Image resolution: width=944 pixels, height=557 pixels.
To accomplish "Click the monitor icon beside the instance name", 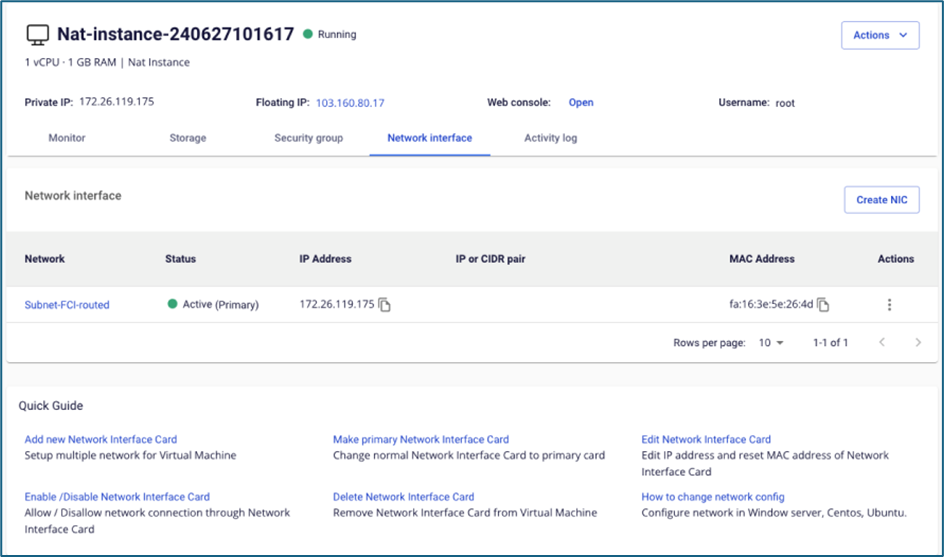I will (37, 35).
